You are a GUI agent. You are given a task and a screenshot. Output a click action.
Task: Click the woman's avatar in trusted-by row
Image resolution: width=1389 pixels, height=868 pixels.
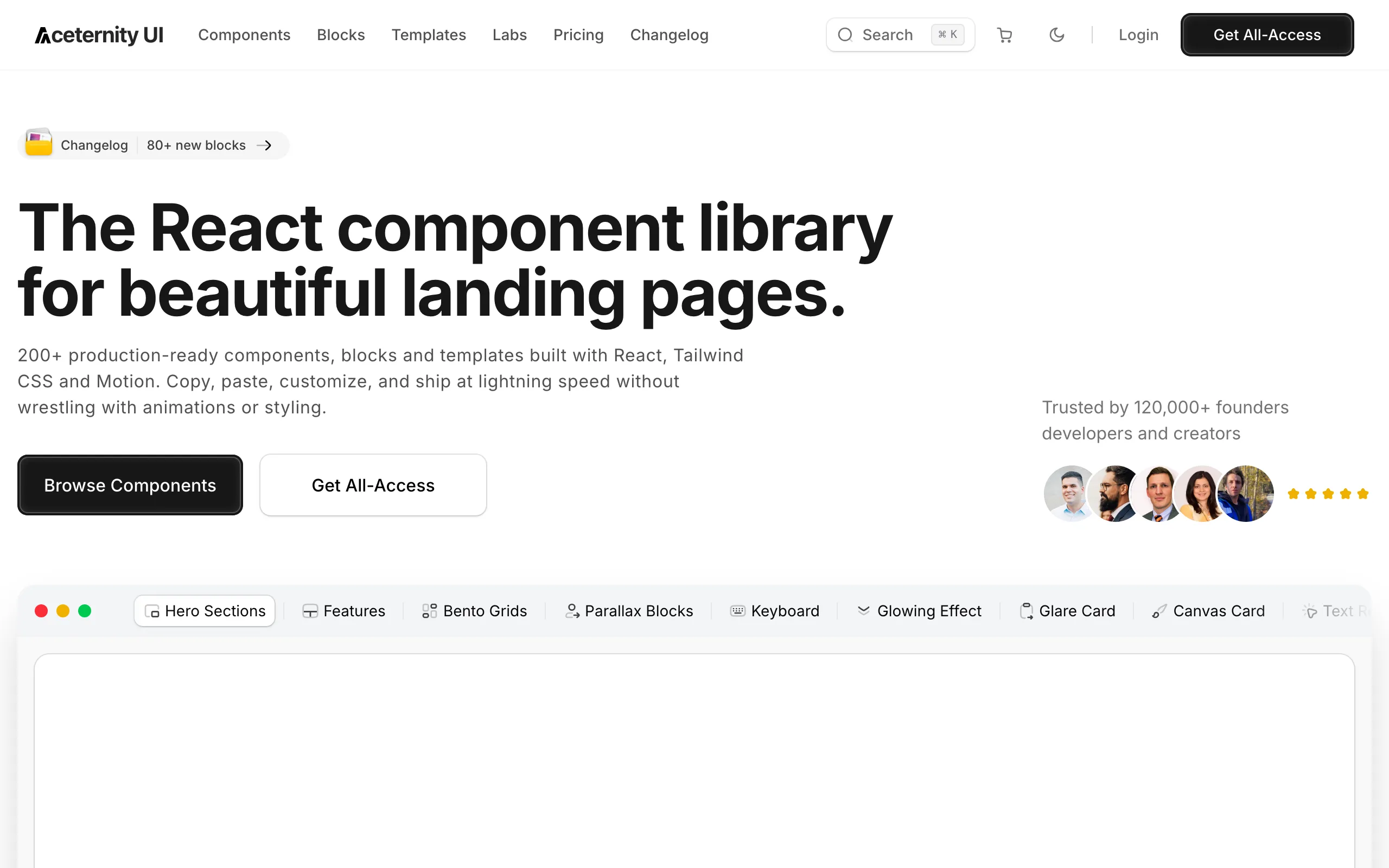tap(1202, 494)
